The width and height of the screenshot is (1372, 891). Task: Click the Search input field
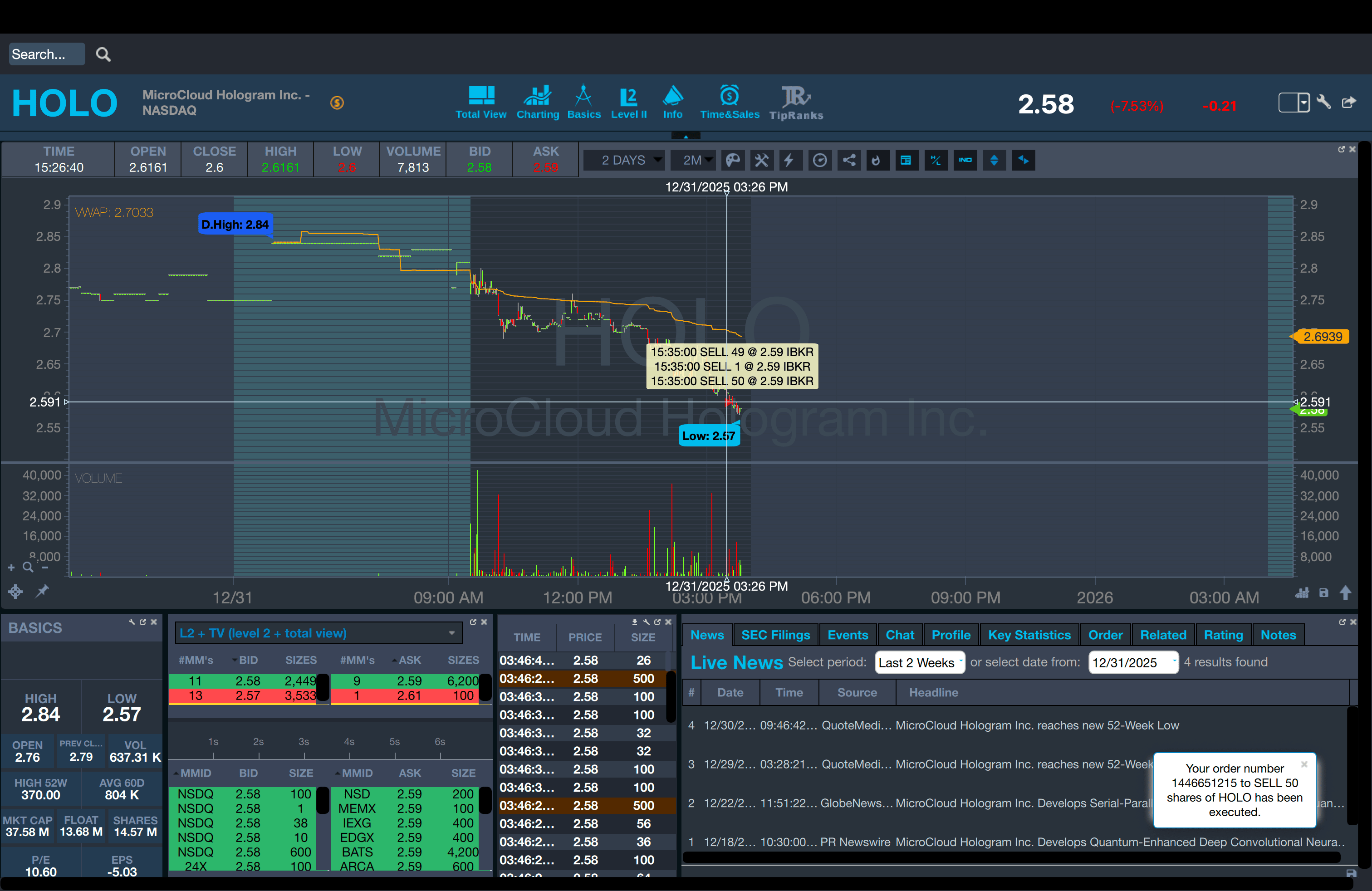[46, 54]
